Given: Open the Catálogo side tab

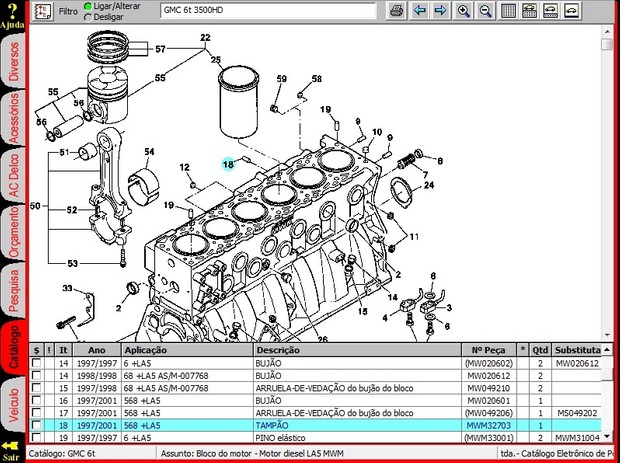Looking at the screenshot, I should (x=14, y=347).
